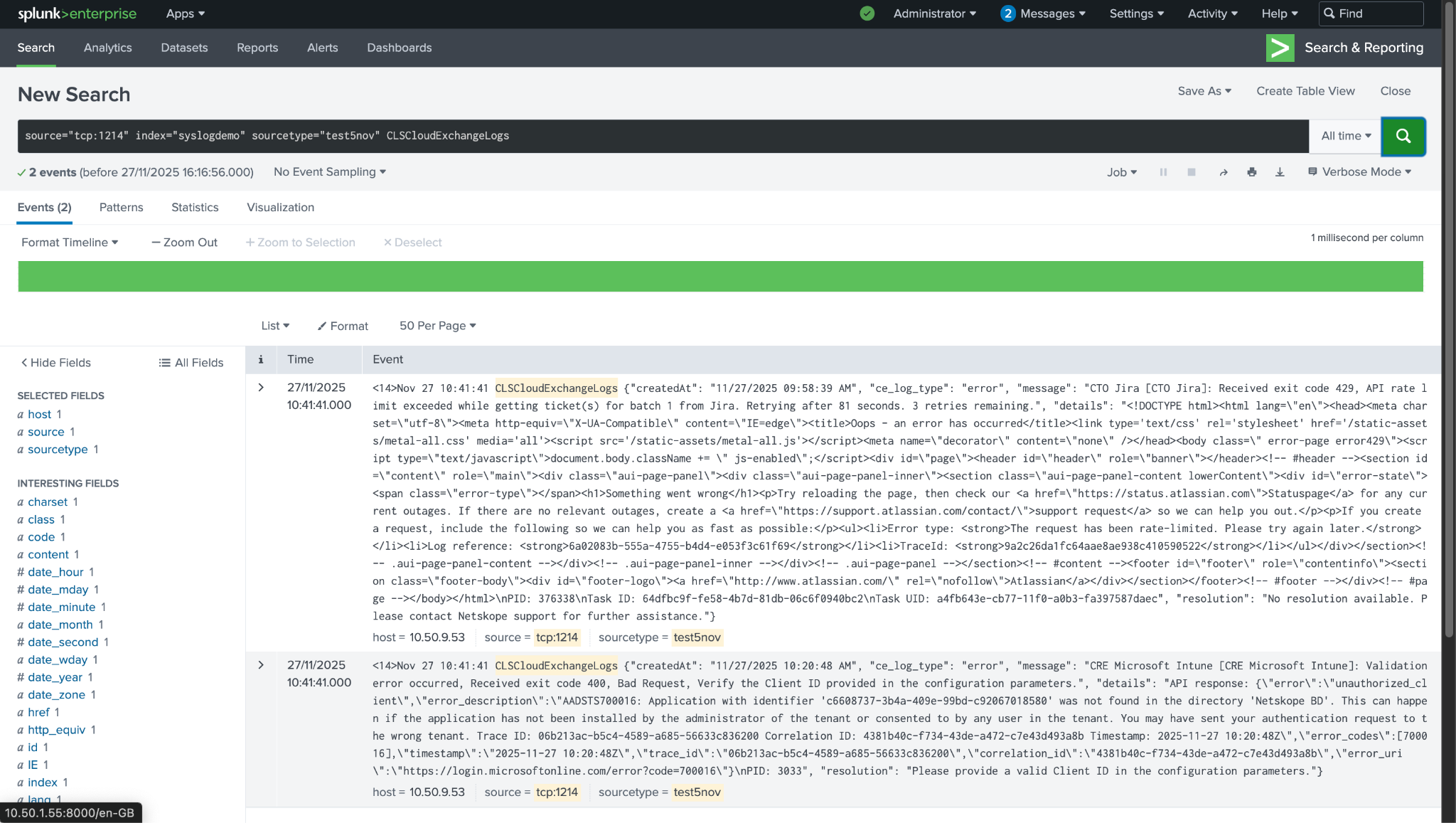Screen dimensions: 1456x823
Task: Open the Job dropdown menu
Action: [1122, 172]
